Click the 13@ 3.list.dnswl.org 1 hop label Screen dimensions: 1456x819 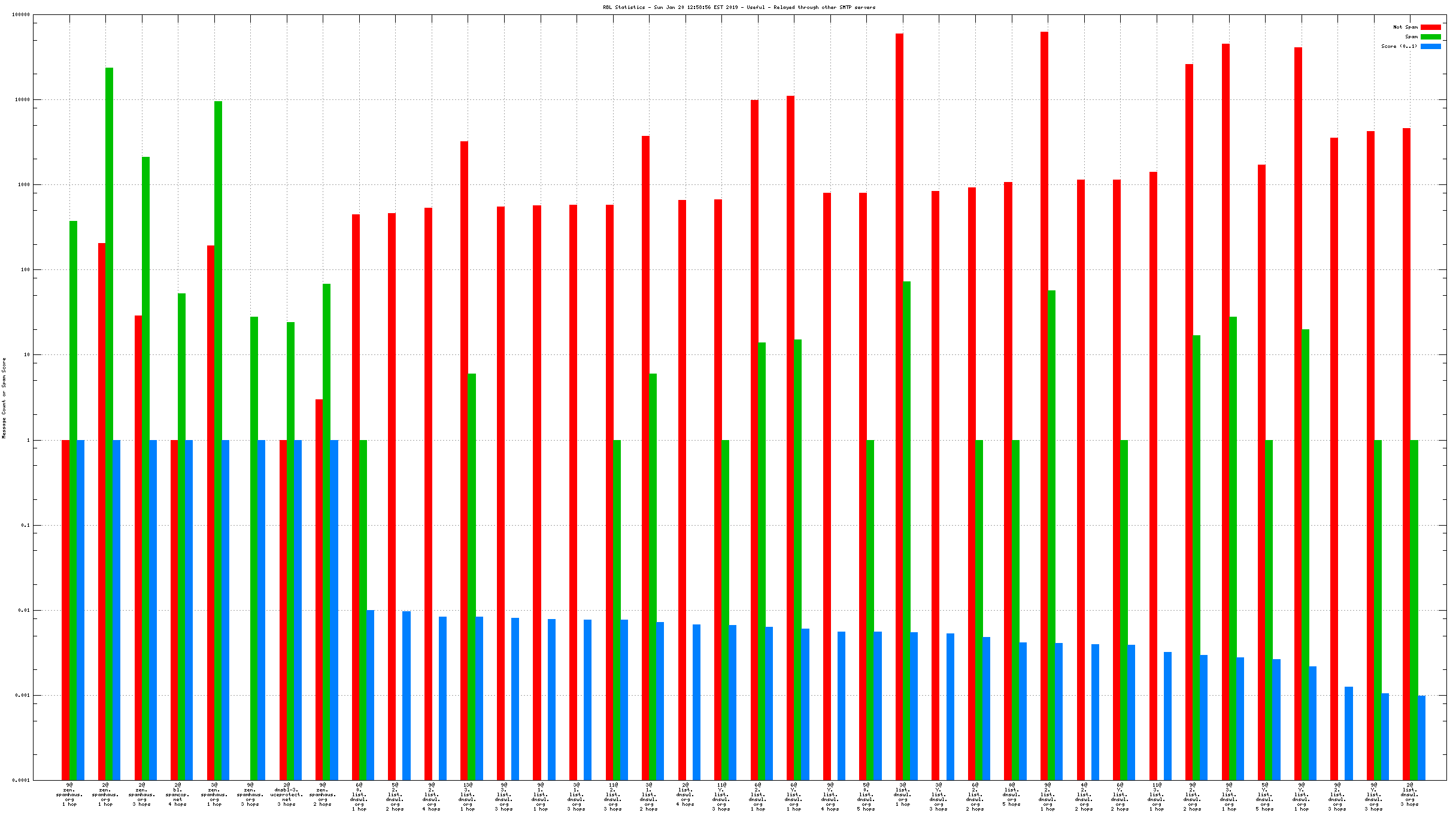[x=468, y=796]
